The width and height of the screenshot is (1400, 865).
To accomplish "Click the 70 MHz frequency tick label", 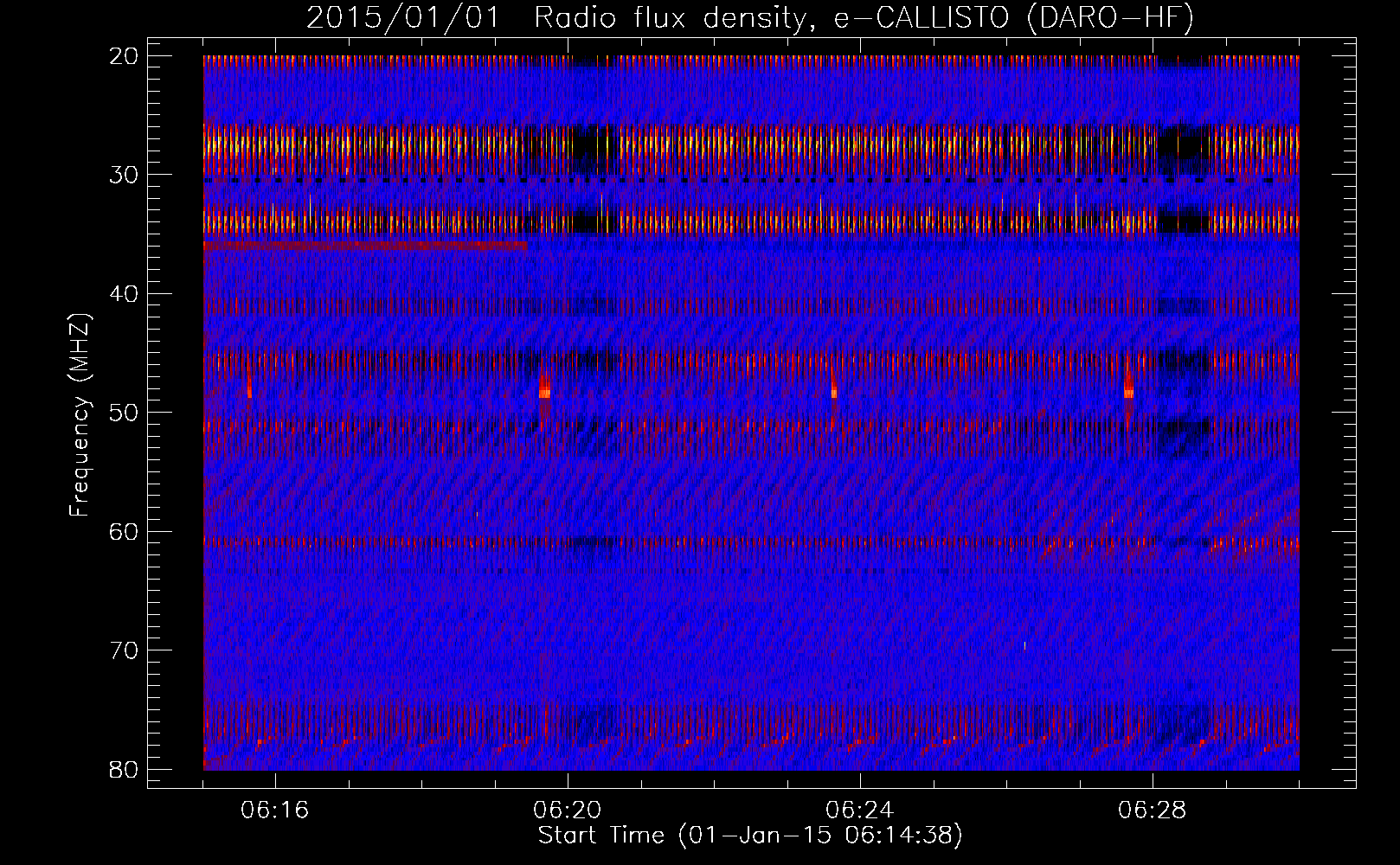I will click(x=125, y=650).
